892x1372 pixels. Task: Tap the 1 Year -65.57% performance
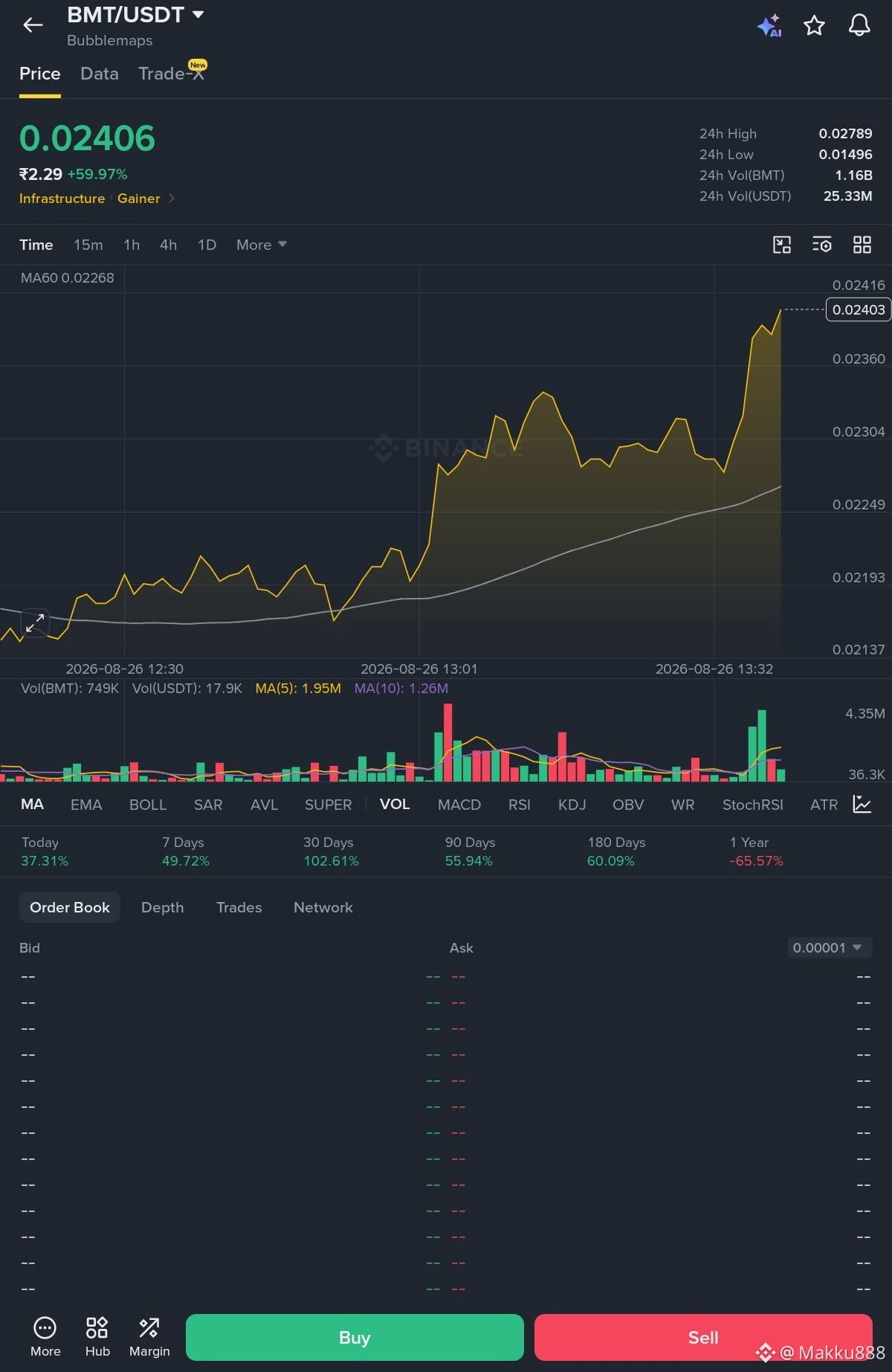click(x=756, y=851)
